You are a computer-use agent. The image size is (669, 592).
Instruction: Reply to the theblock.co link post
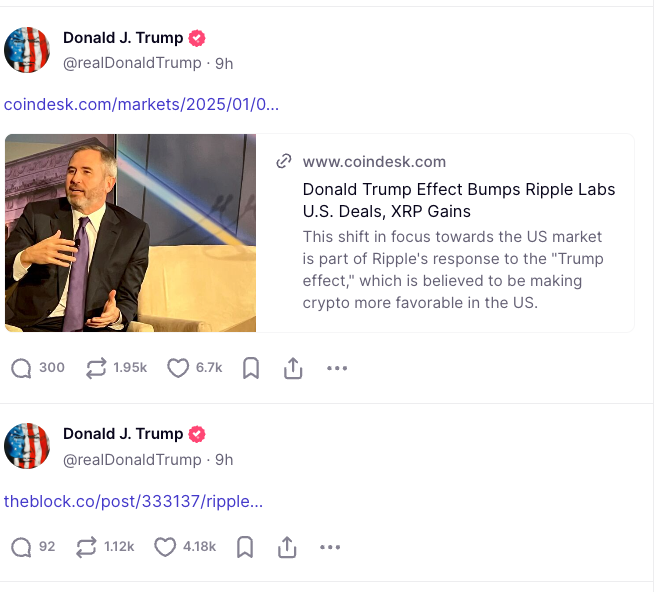click(22, 547)
